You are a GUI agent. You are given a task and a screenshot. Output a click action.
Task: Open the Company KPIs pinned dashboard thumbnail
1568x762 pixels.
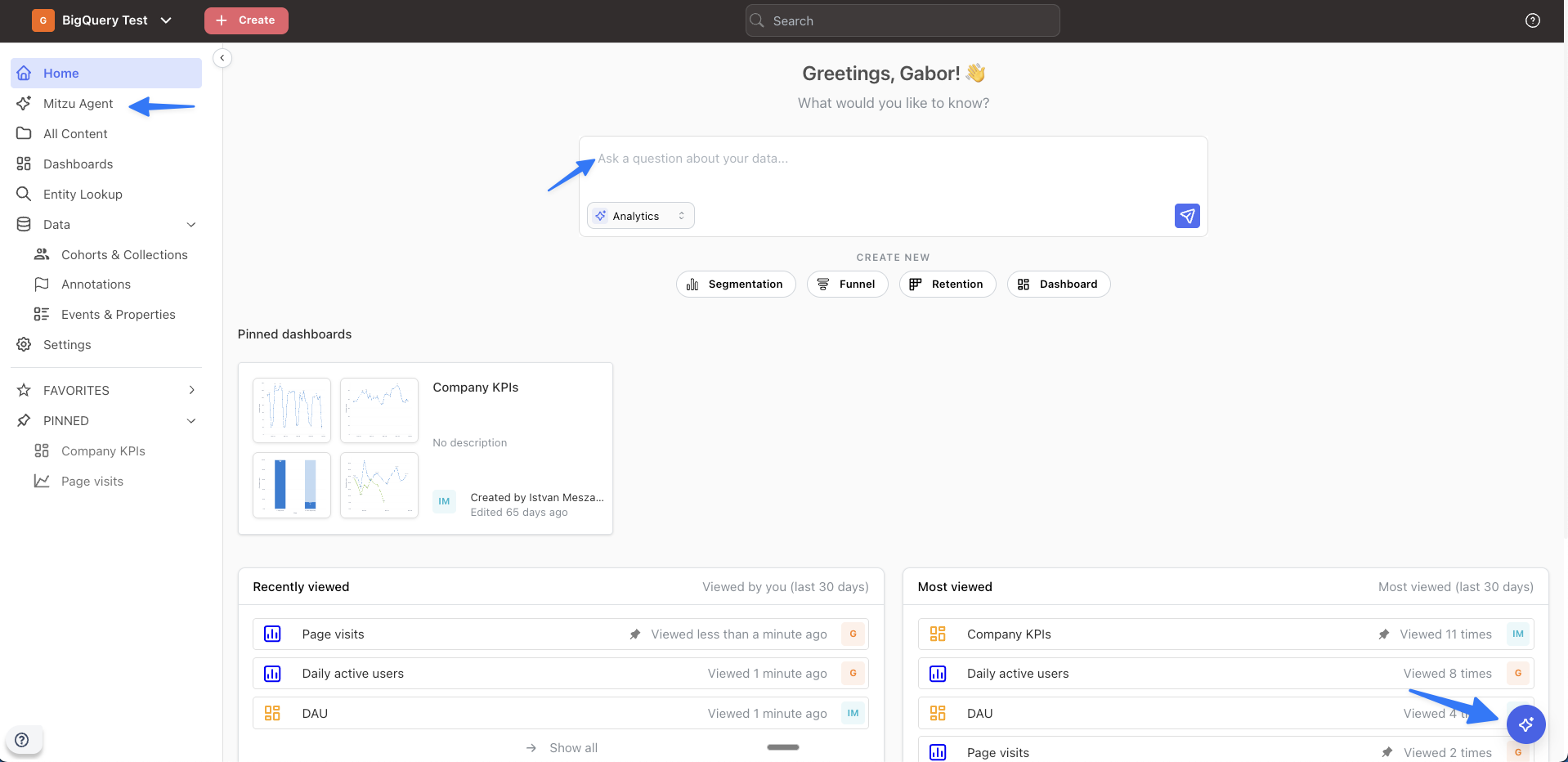[x=335, y=448]
